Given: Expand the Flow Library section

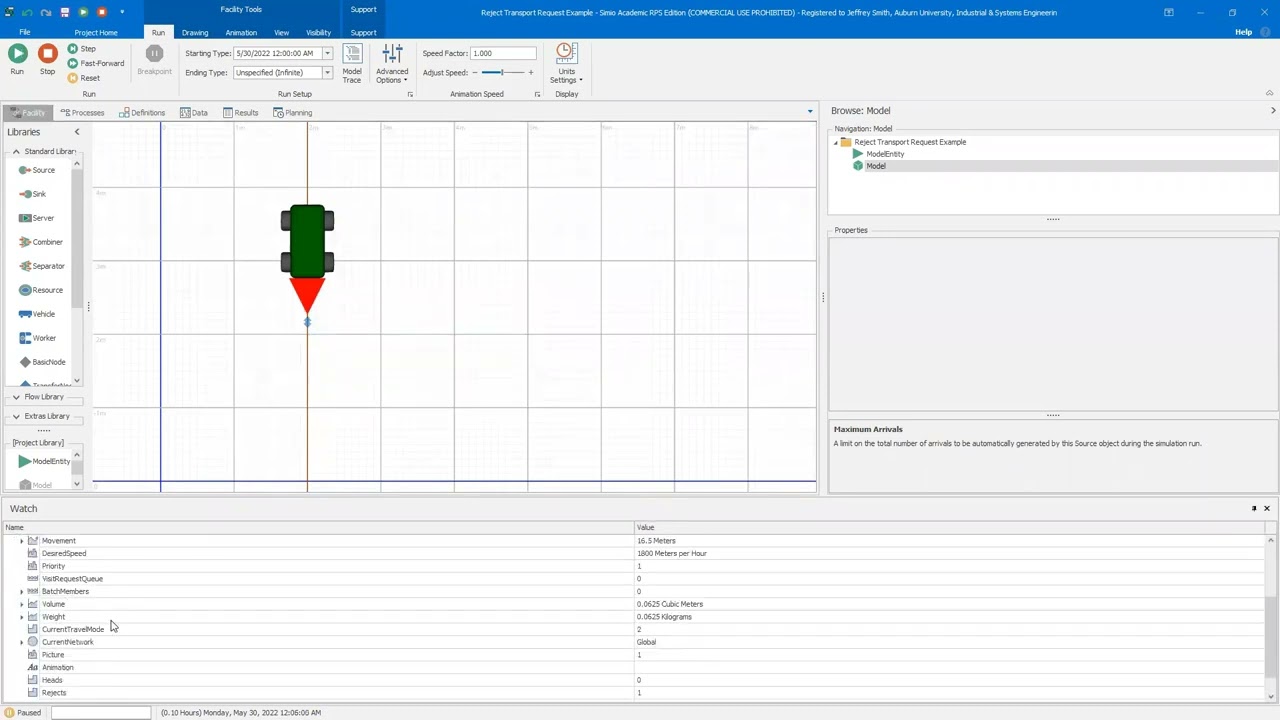Looking at the screenshot, I should [16, 397].
